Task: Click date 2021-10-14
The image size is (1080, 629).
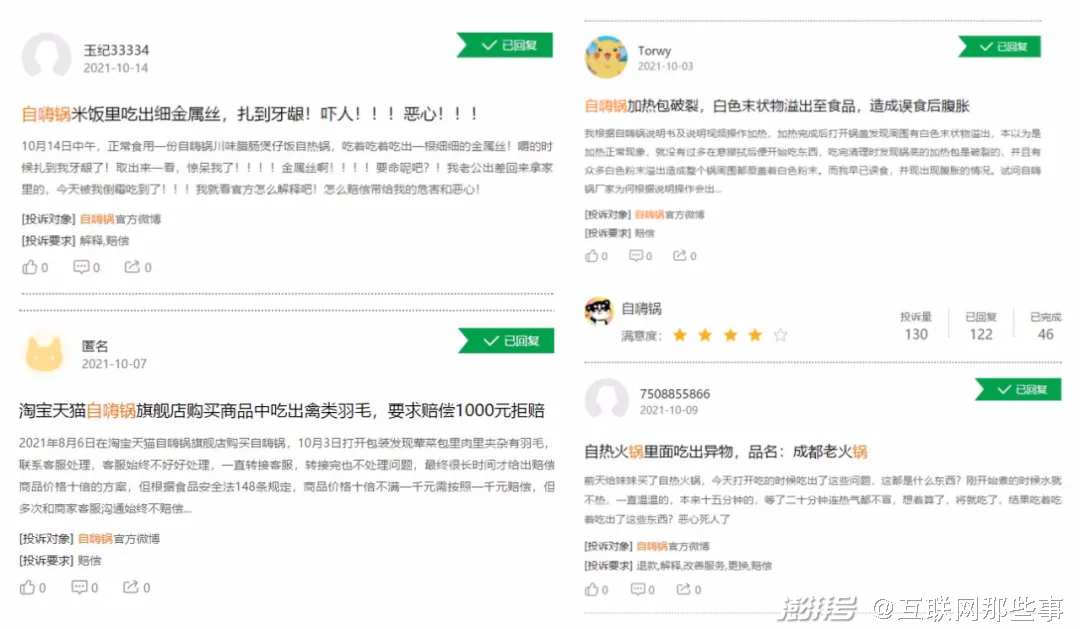Action: 116,68
